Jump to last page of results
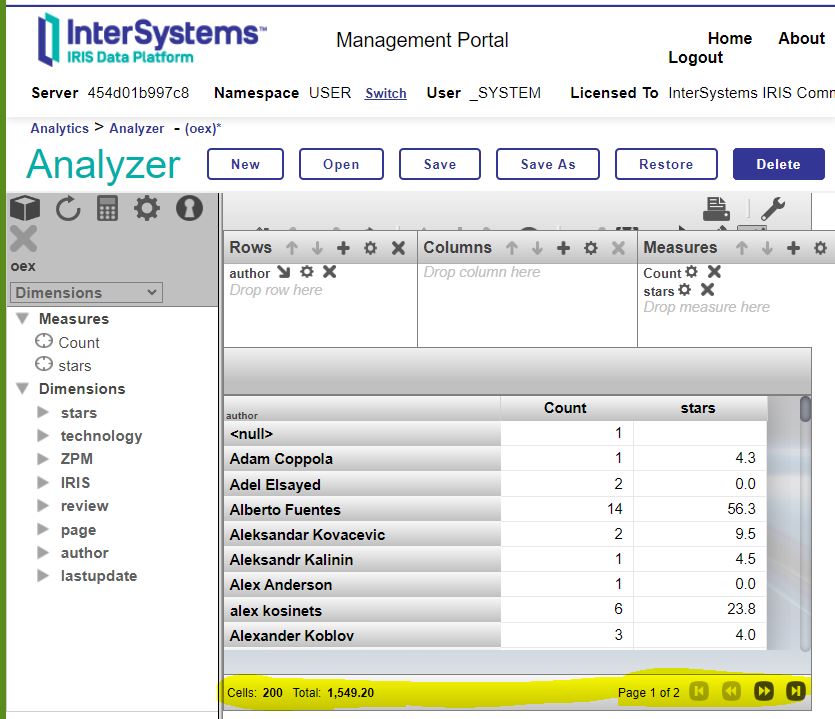 (795, 691)
